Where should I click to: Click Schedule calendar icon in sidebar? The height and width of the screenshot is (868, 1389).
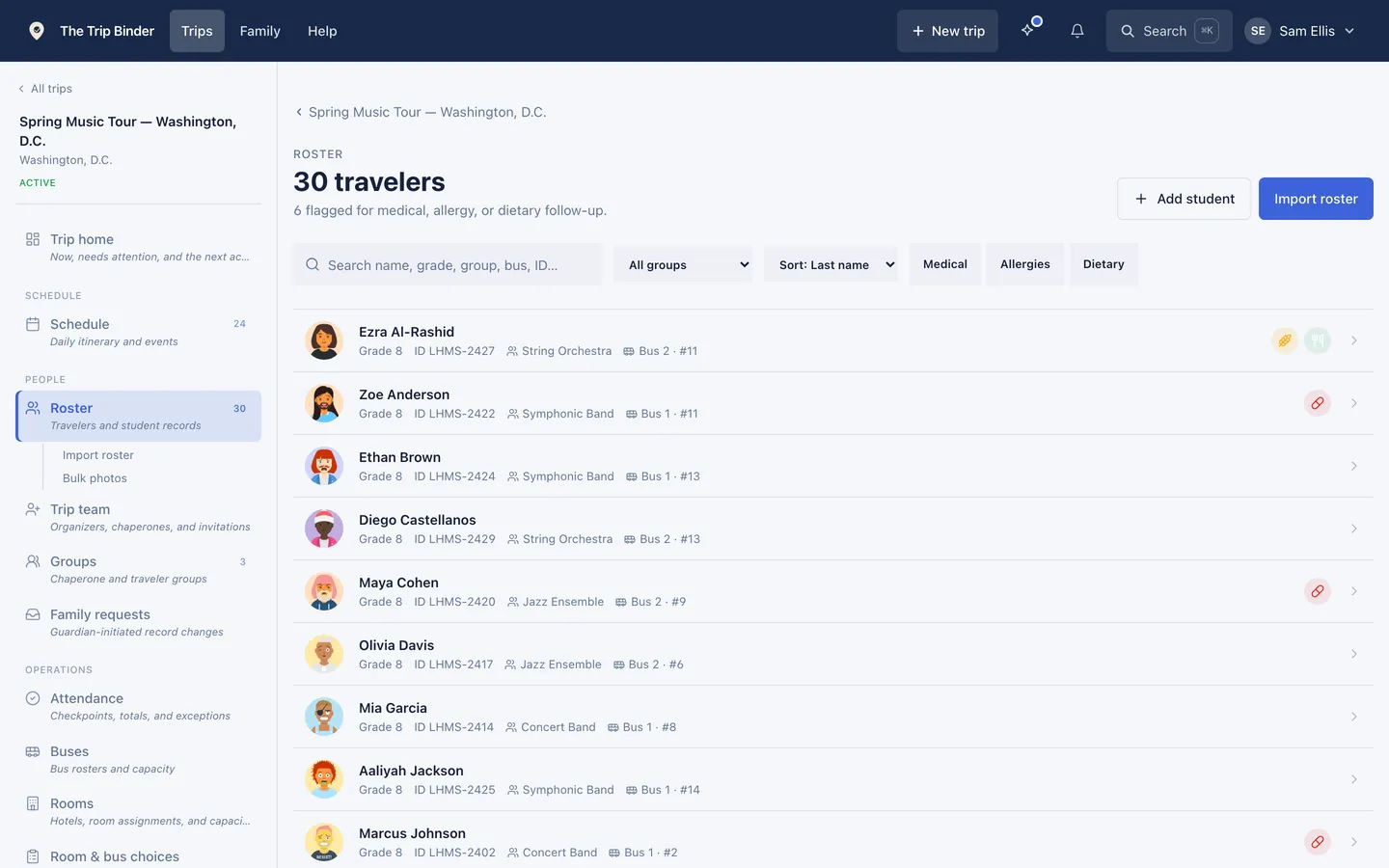click(33, 324)
